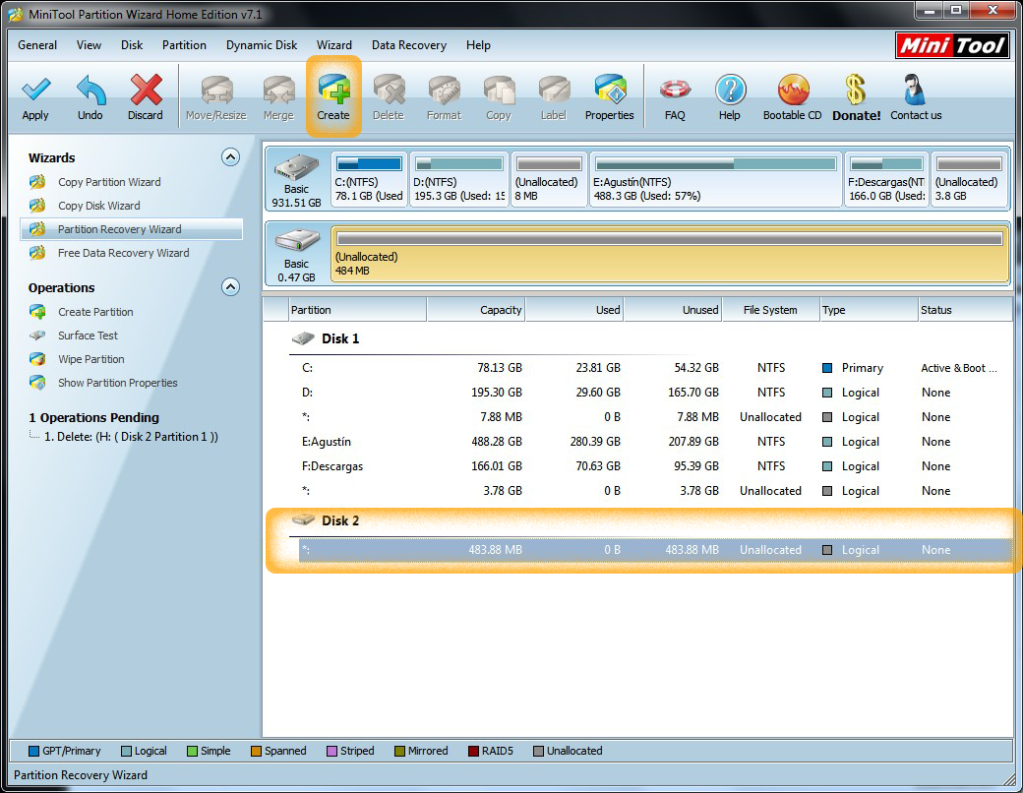Create a new partition from the toolbar
Viewport: 1023px width, 793px height.
point(333,98)
